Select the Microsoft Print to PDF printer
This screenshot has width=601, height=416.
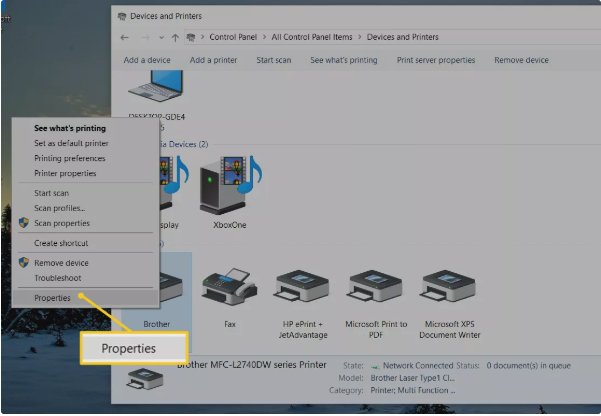point(376,287)
